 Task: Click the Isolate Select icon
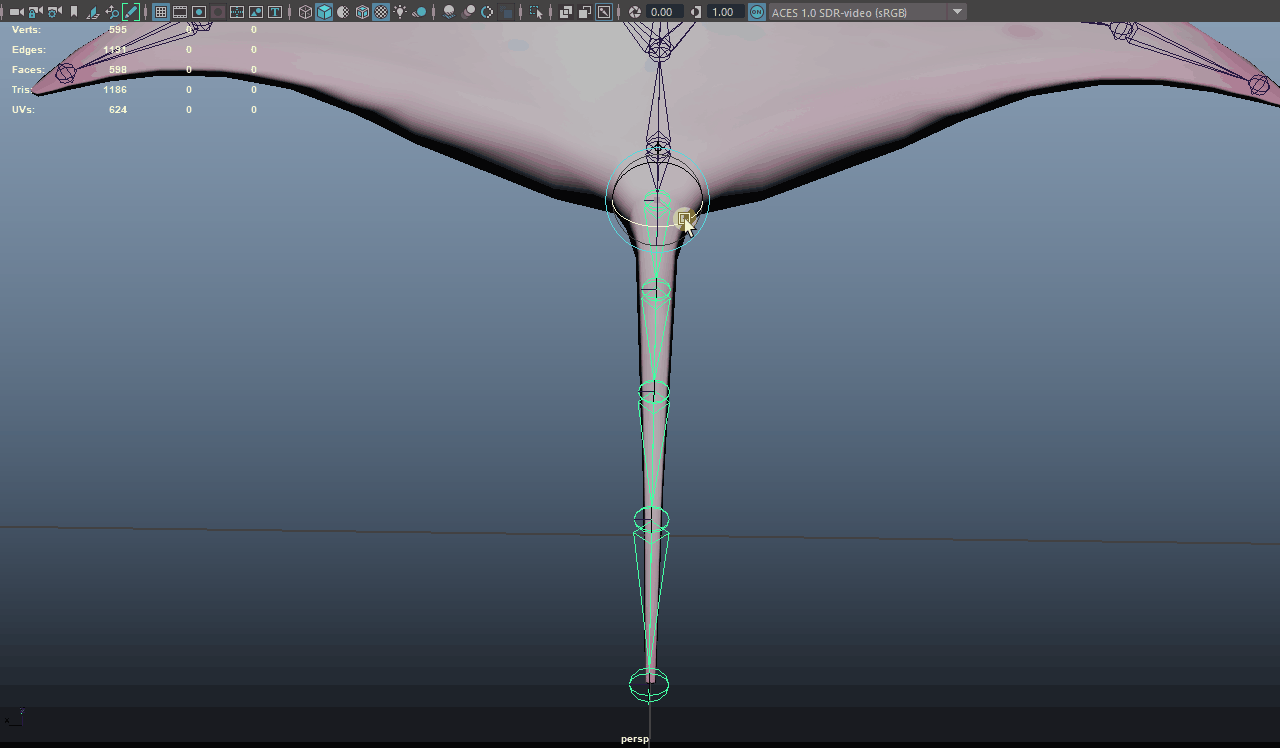[x=536, y=12]
